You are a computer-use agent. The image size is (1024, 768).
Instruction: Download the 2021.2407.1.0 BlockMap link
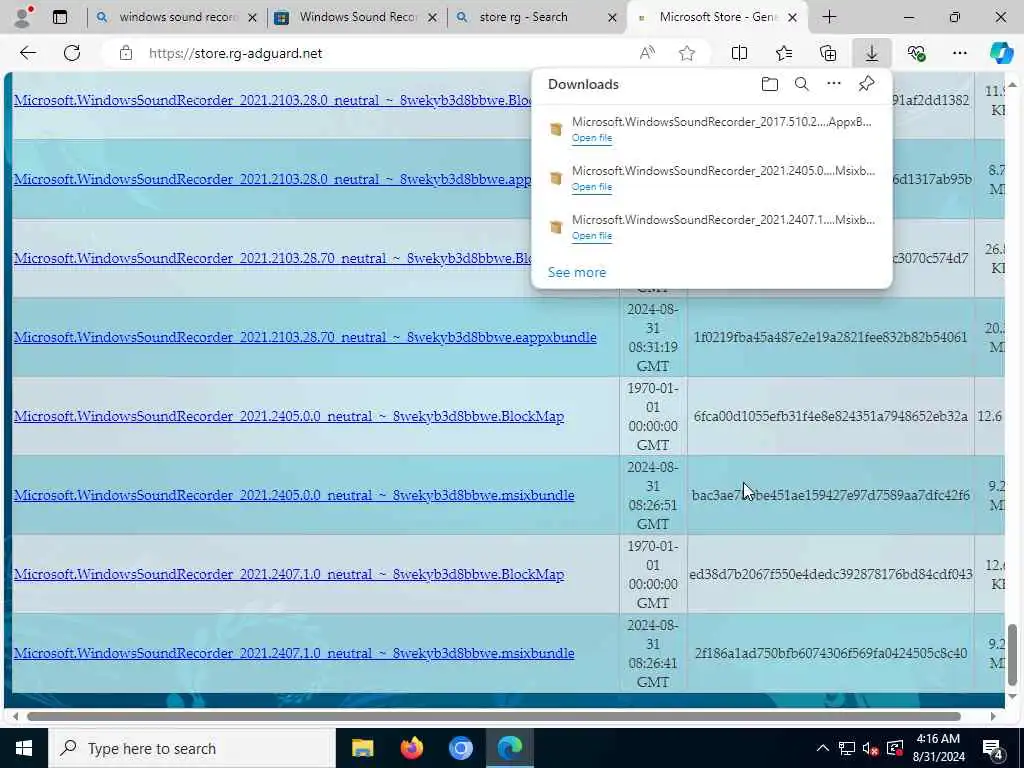point(289,574)
